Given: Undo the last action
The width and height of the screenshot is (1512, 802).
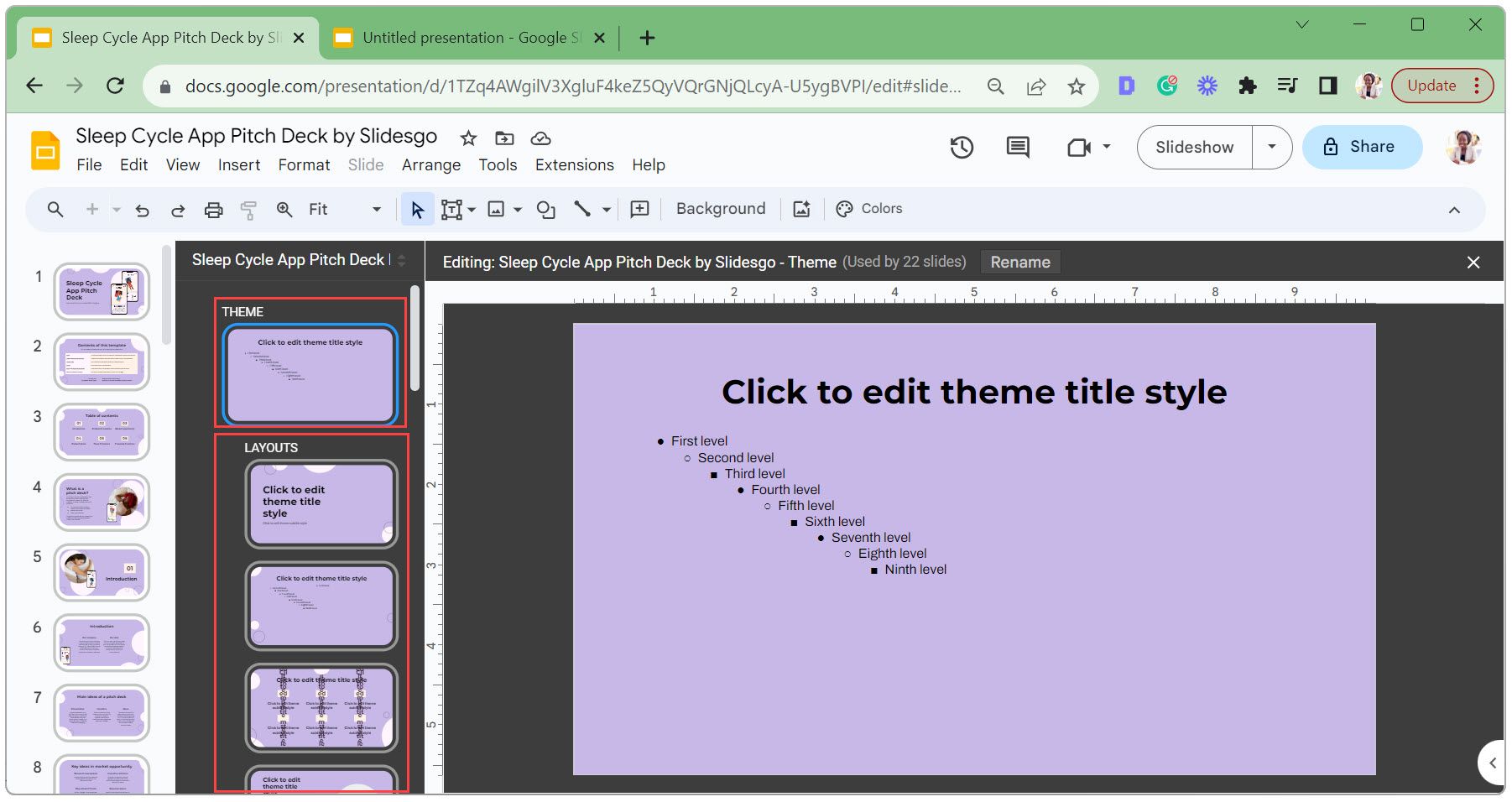Looking at the screenshot, I should 142,209.
